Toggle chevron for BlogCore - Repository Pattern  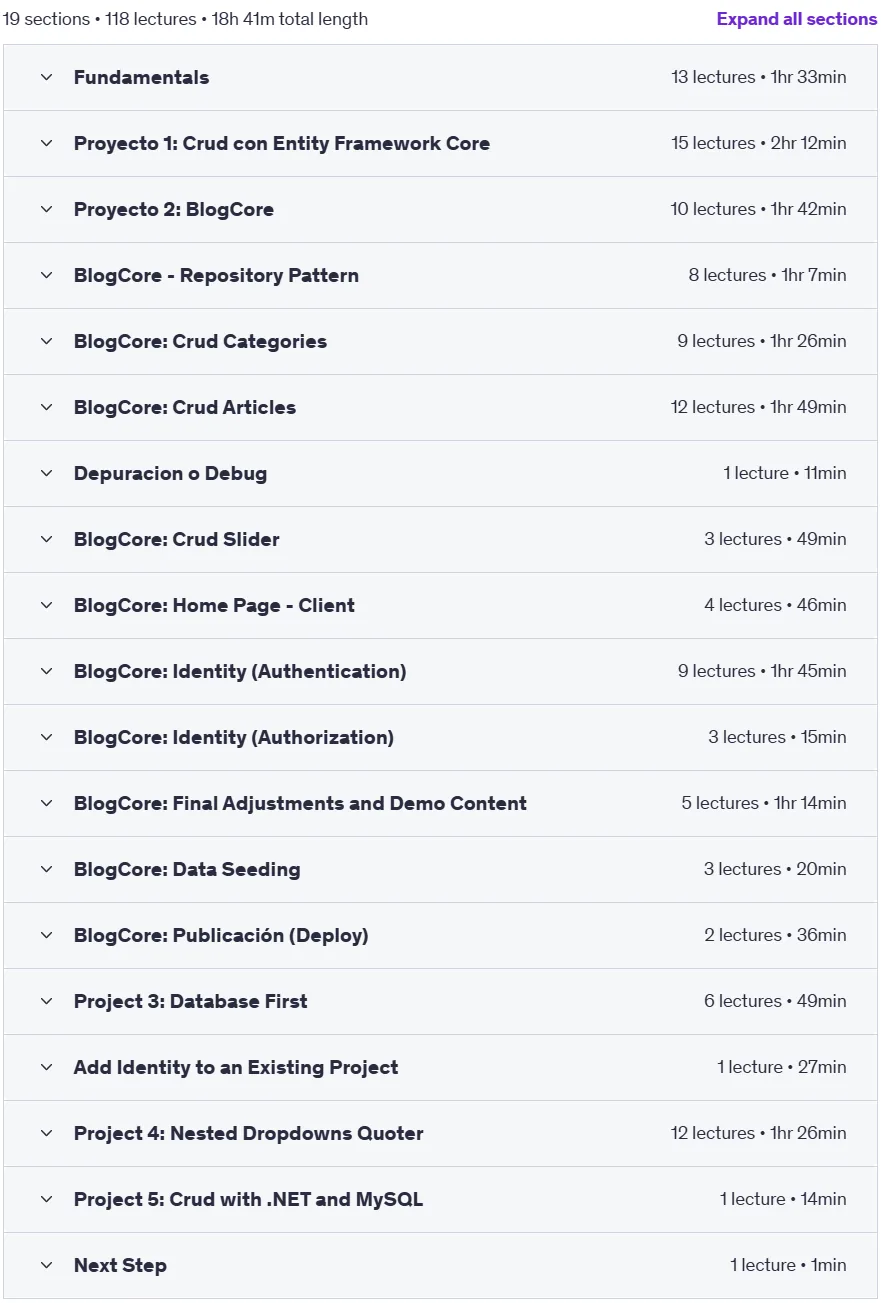pos(46,275)
